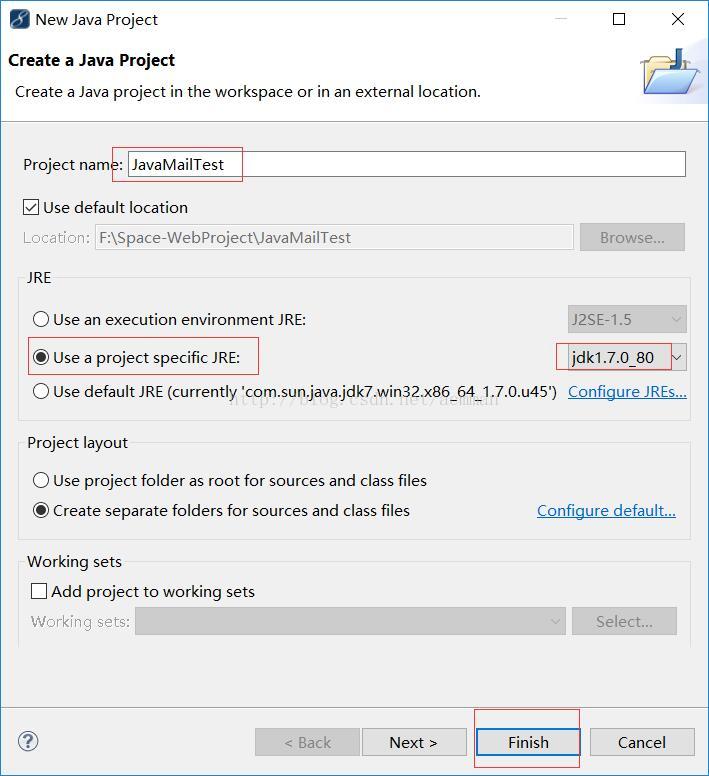Click into the Project name field
The height and width of the screenshot is (776, 709).
407,164
